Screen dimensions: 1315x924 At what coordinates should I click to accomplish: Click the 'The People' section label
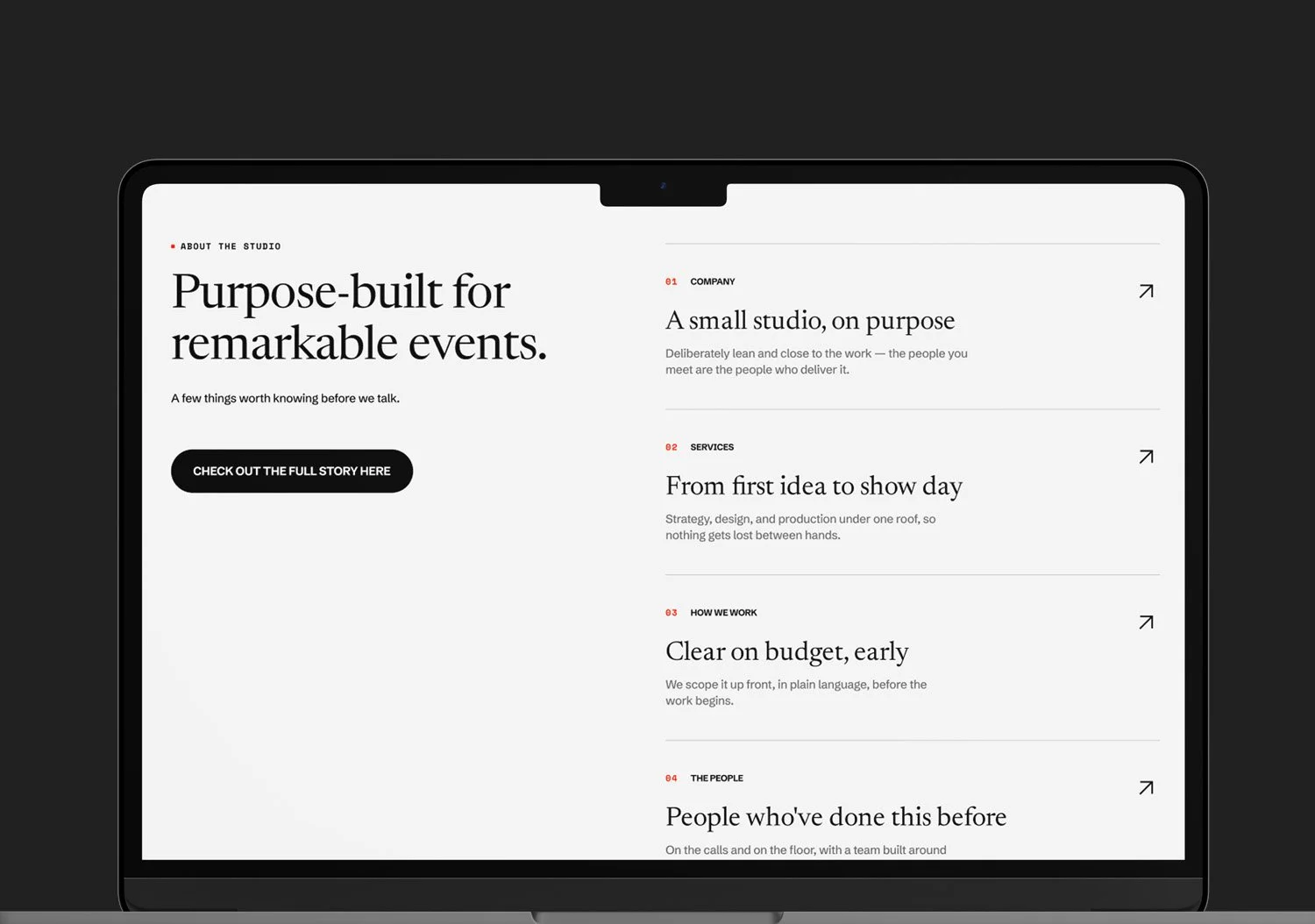716,778
